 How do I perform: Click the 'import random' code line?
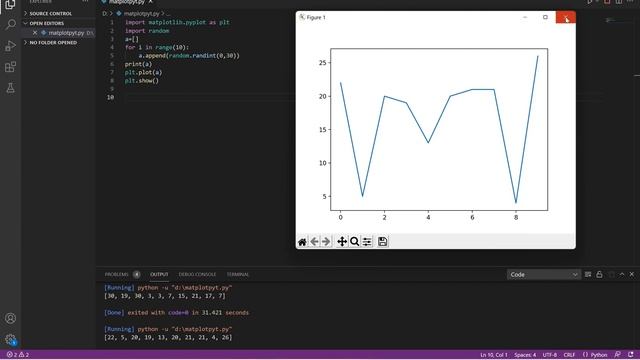(x=147, y=31)
